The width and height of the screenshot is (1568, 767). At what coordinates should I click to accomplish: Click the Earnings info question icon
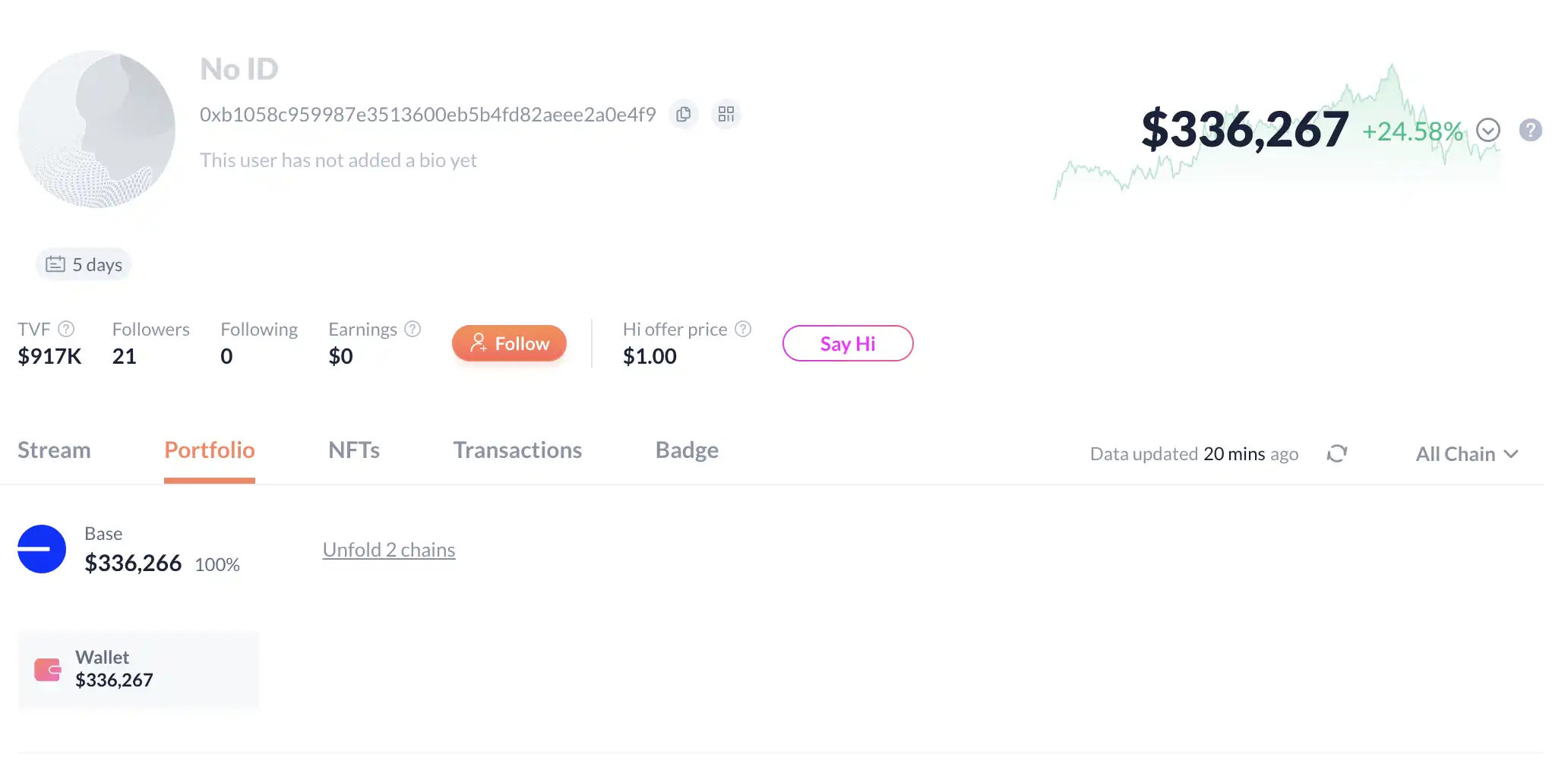[413, 329]
